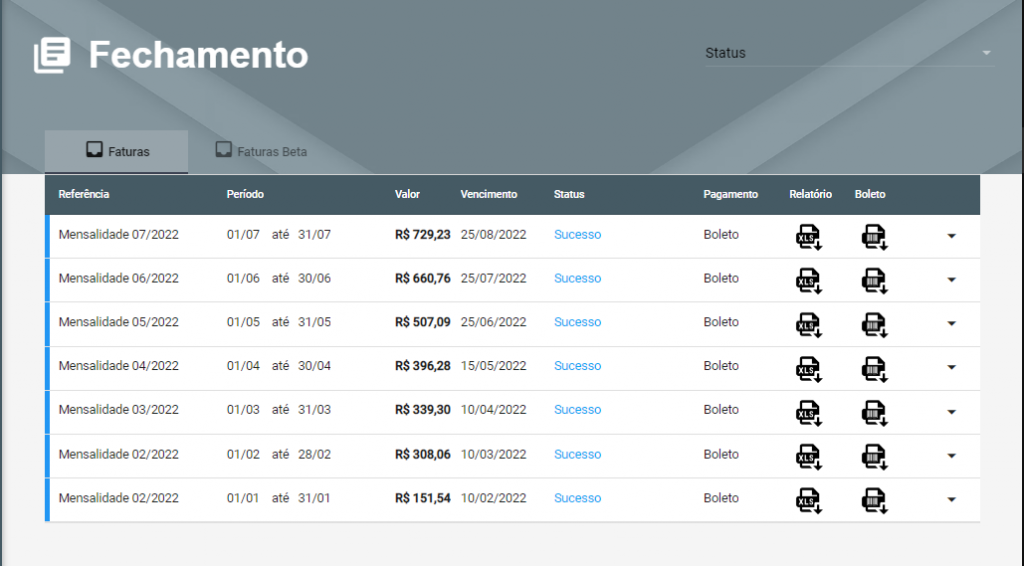Click the Vencimento column header

488,195
